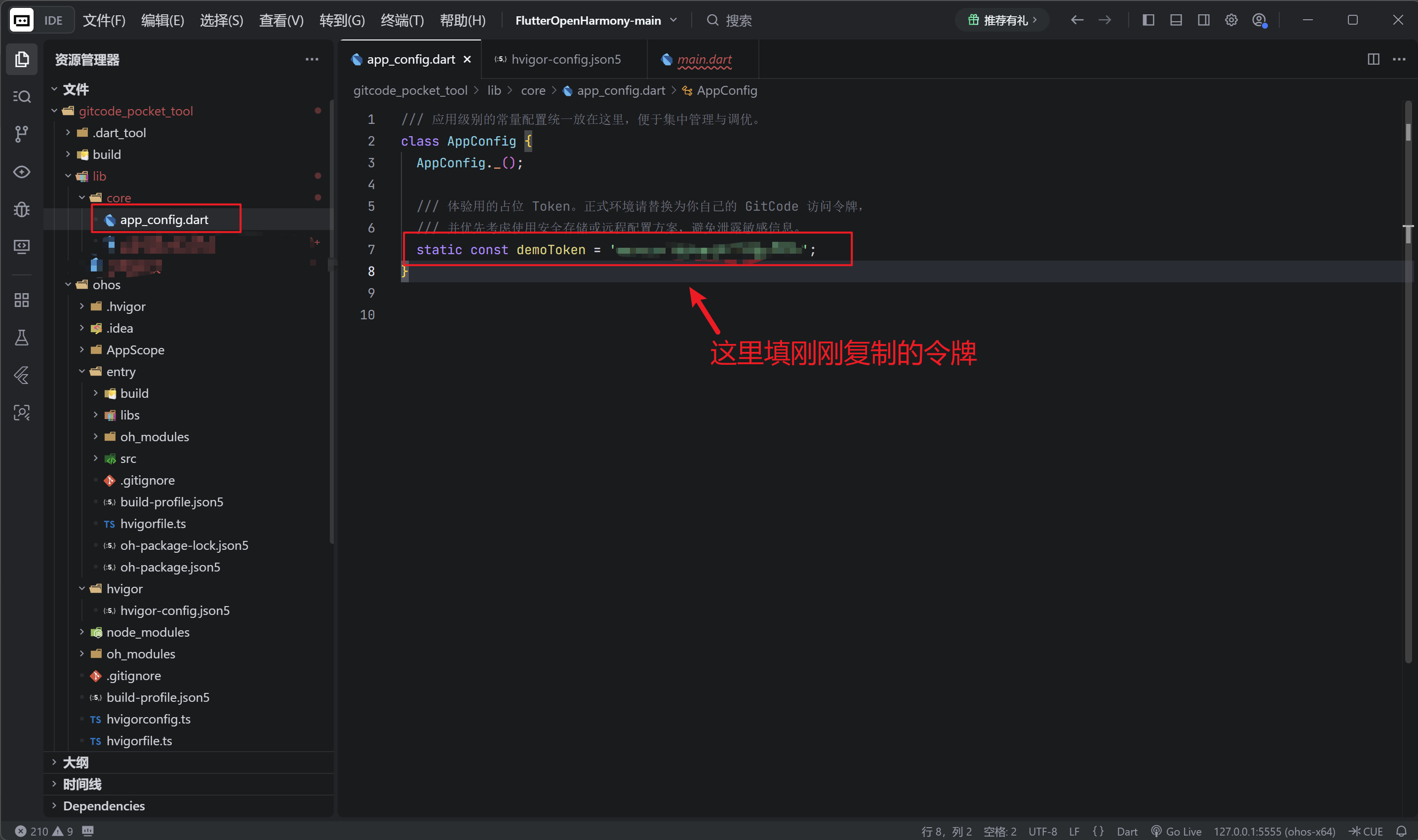Toggle the primary sidebar layout button

point(1148,20)
